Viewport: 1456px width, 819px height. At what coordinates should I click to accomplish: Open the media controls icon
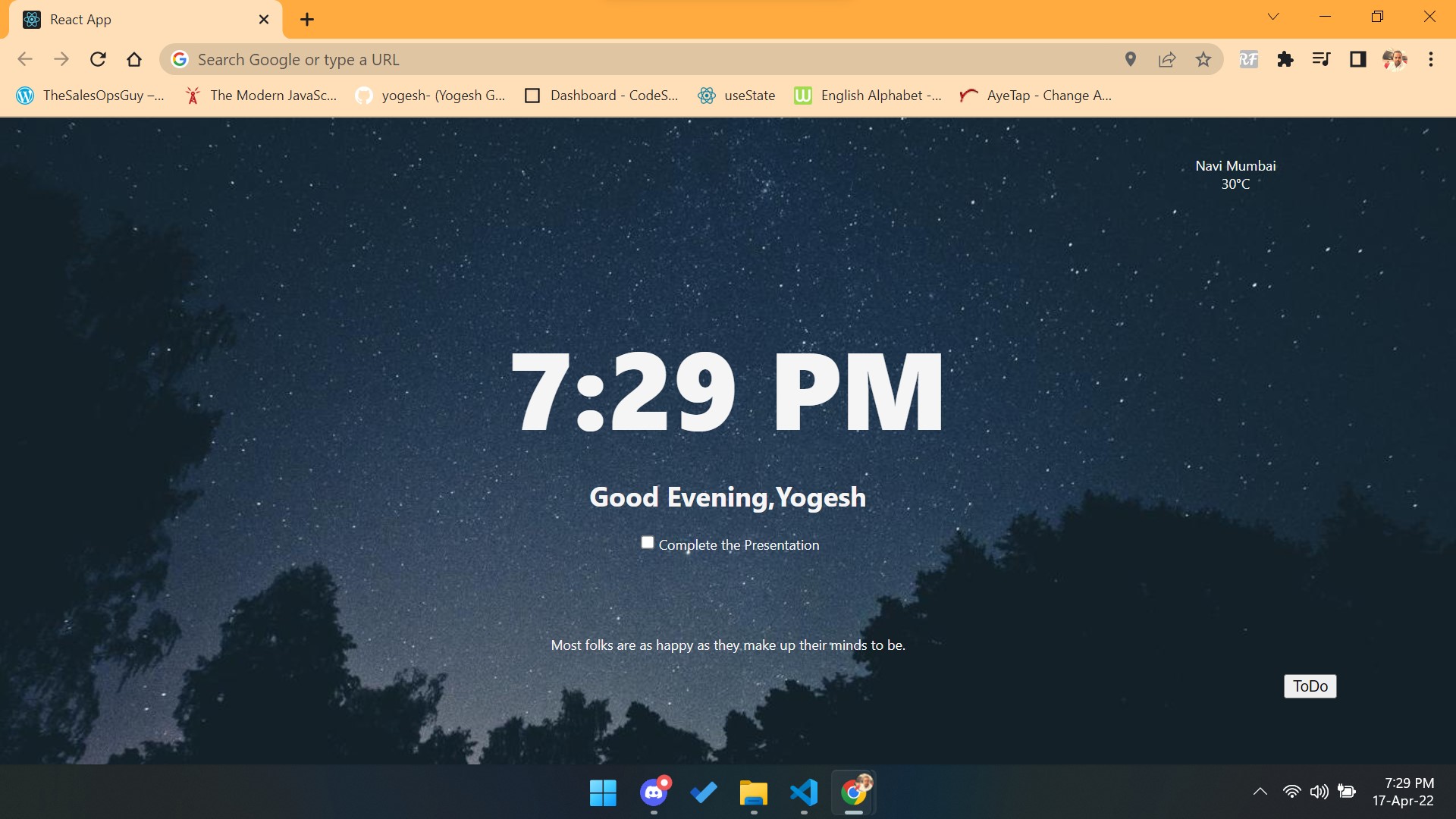coord(1321,59)
